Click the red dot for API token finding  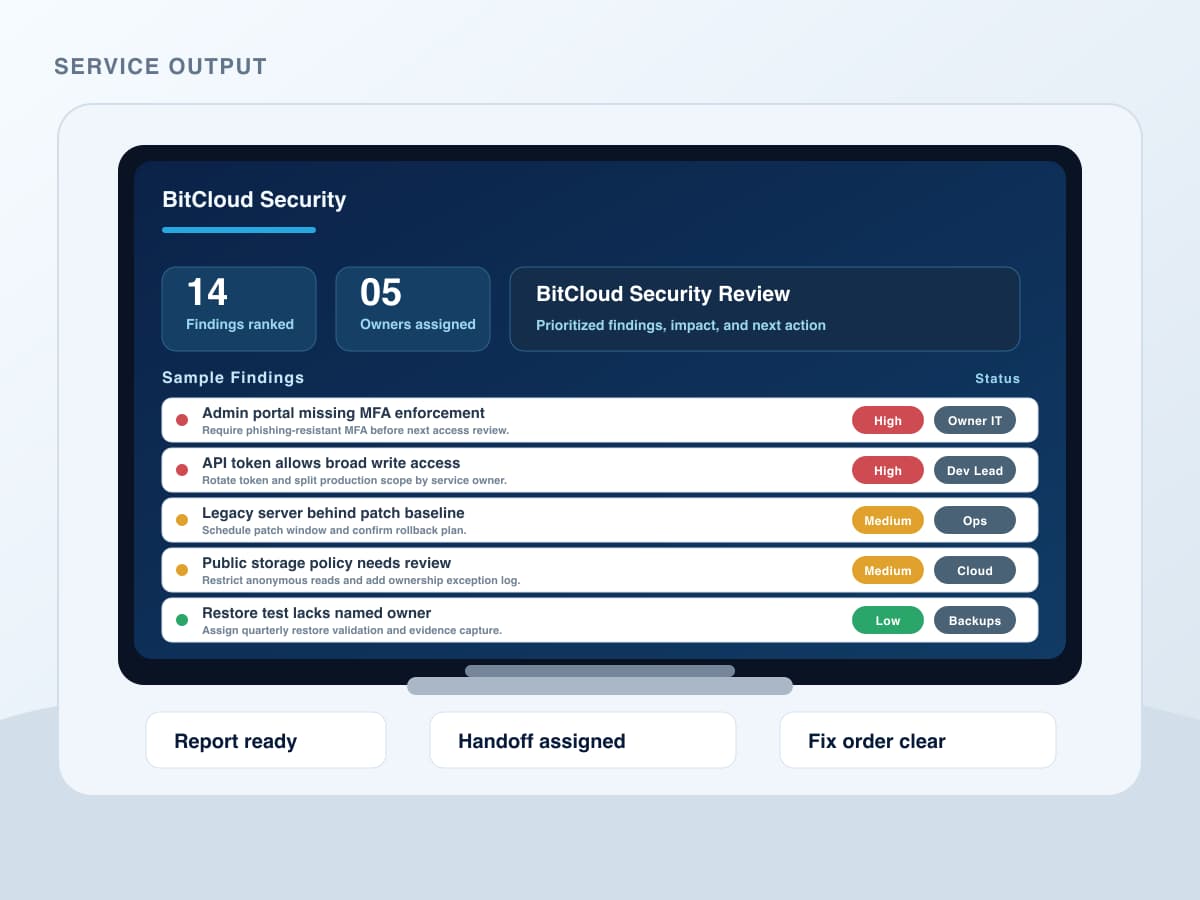181,471
